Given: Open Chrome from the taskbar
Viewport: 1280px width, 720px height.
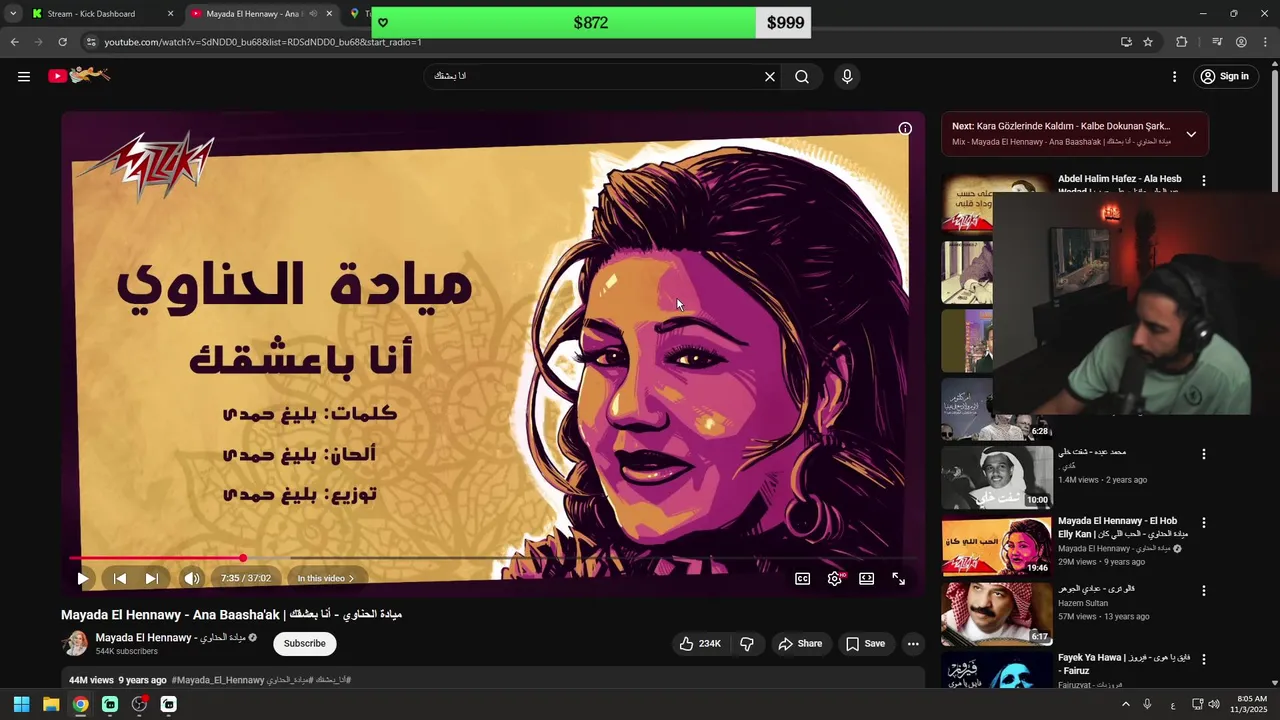Looking at the screenshot, I should coord(80,704).
